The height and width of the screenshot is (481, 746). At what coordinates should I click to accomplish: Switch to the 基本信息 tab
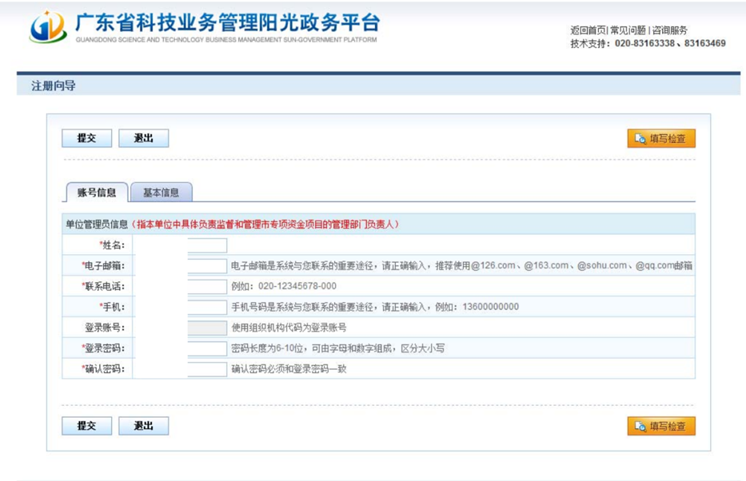pos(160,192)
